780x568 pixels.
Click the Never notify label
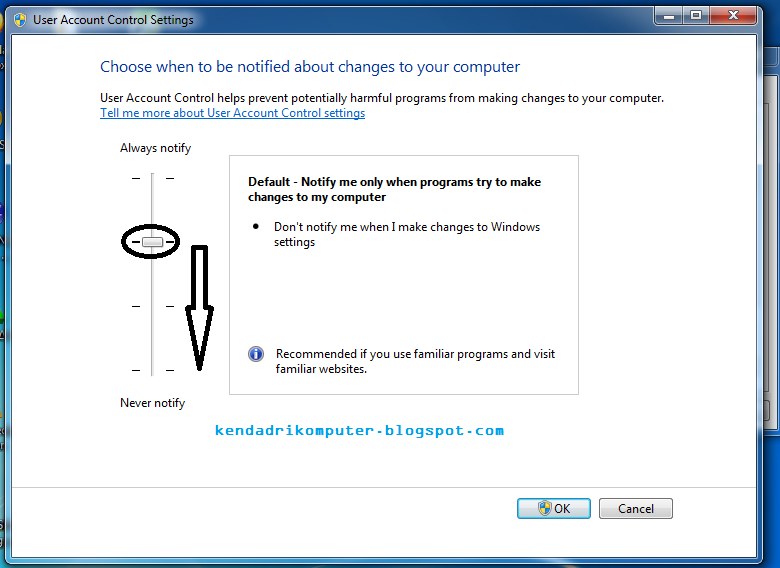(152, 403)
